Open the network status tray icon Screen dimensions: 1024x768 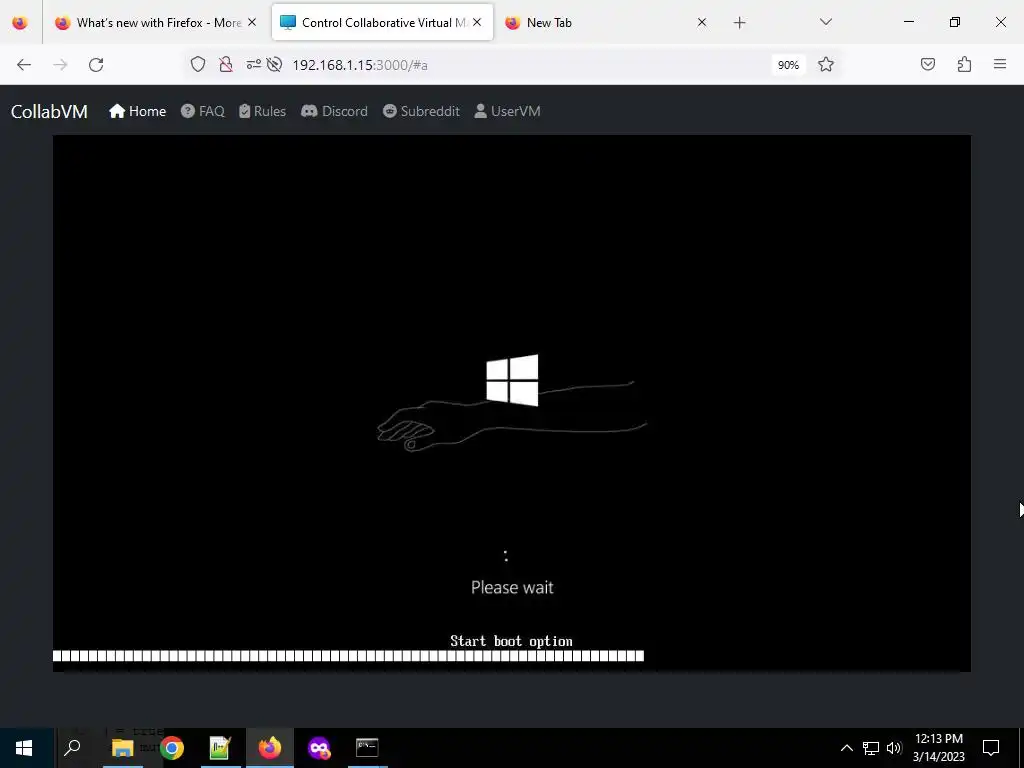871,748
